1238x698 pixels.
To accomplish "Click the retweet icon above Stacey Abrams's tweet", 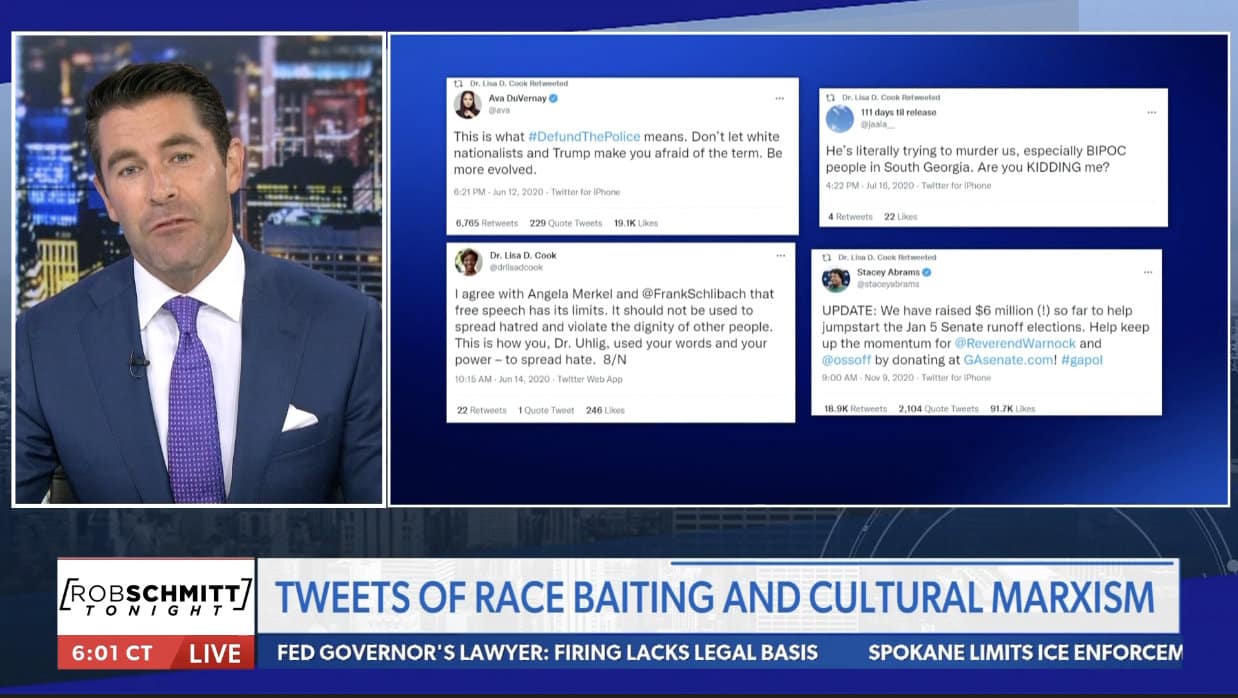I will click(x=828, y=257).
